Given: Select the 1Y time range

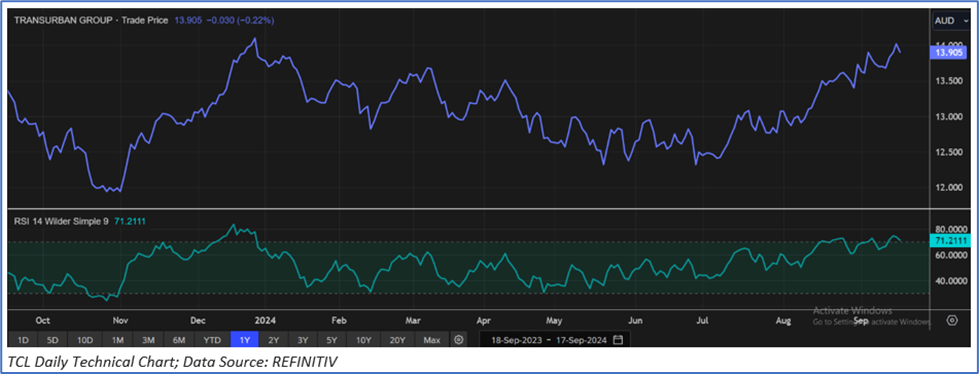Looking at the screenshot, I should [x=244, y=340].
